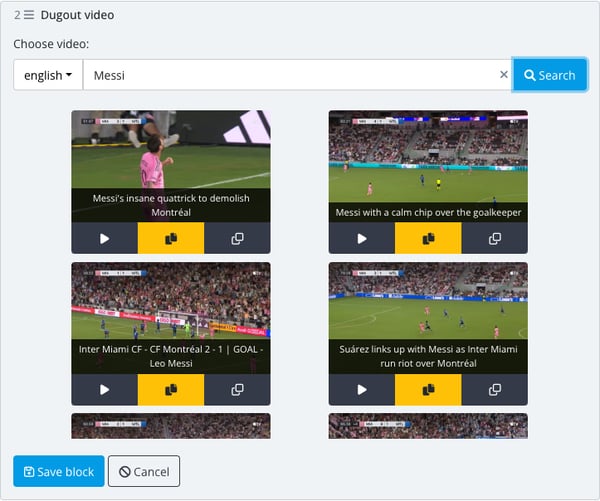
Task: Click yellow embed icon under 'Messi's insane quattrick'
Action: pyautogui.click(x=171, y=238)
